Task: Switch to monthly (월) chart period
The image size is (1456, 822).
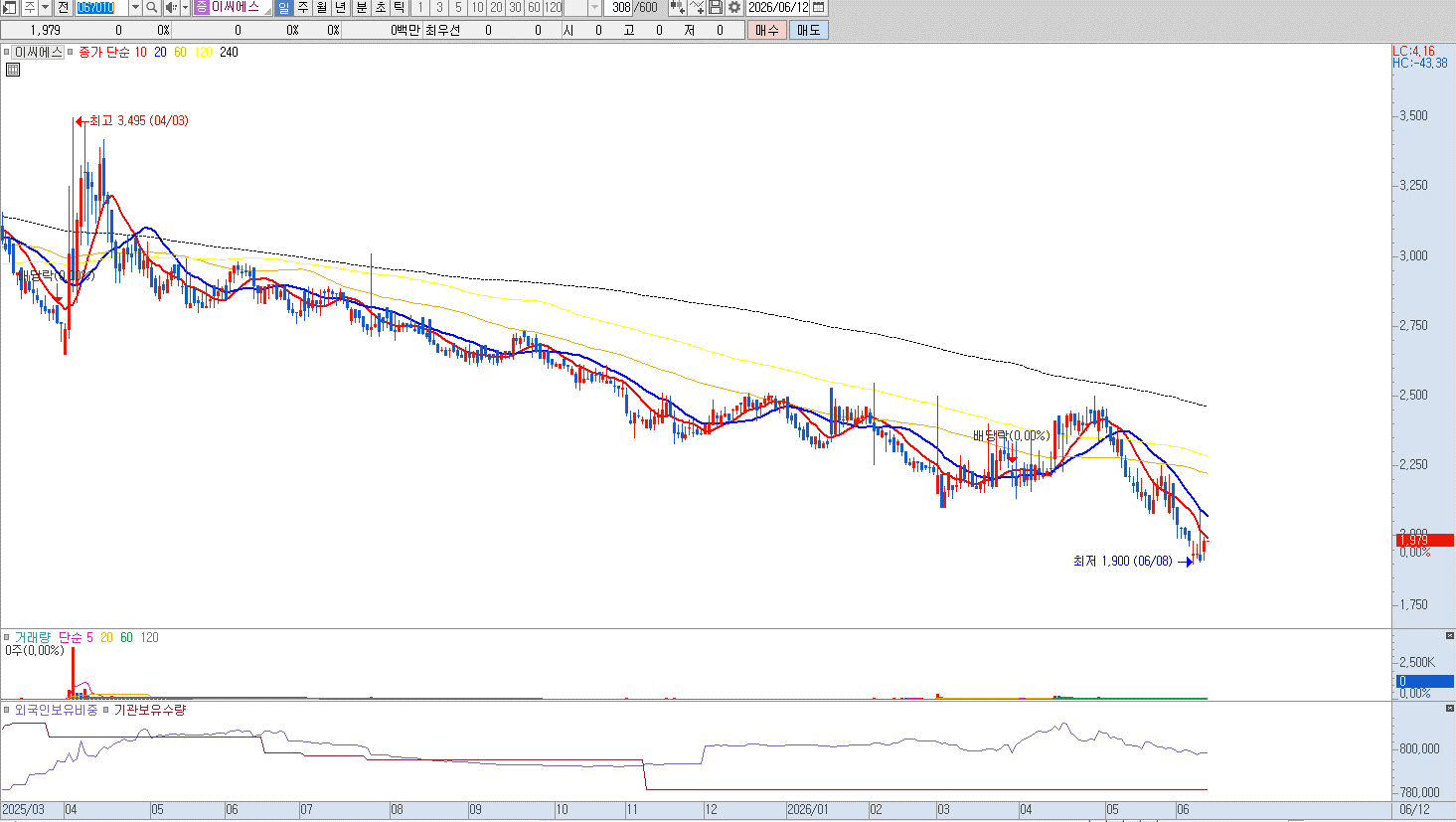Action: coord(322,7)
